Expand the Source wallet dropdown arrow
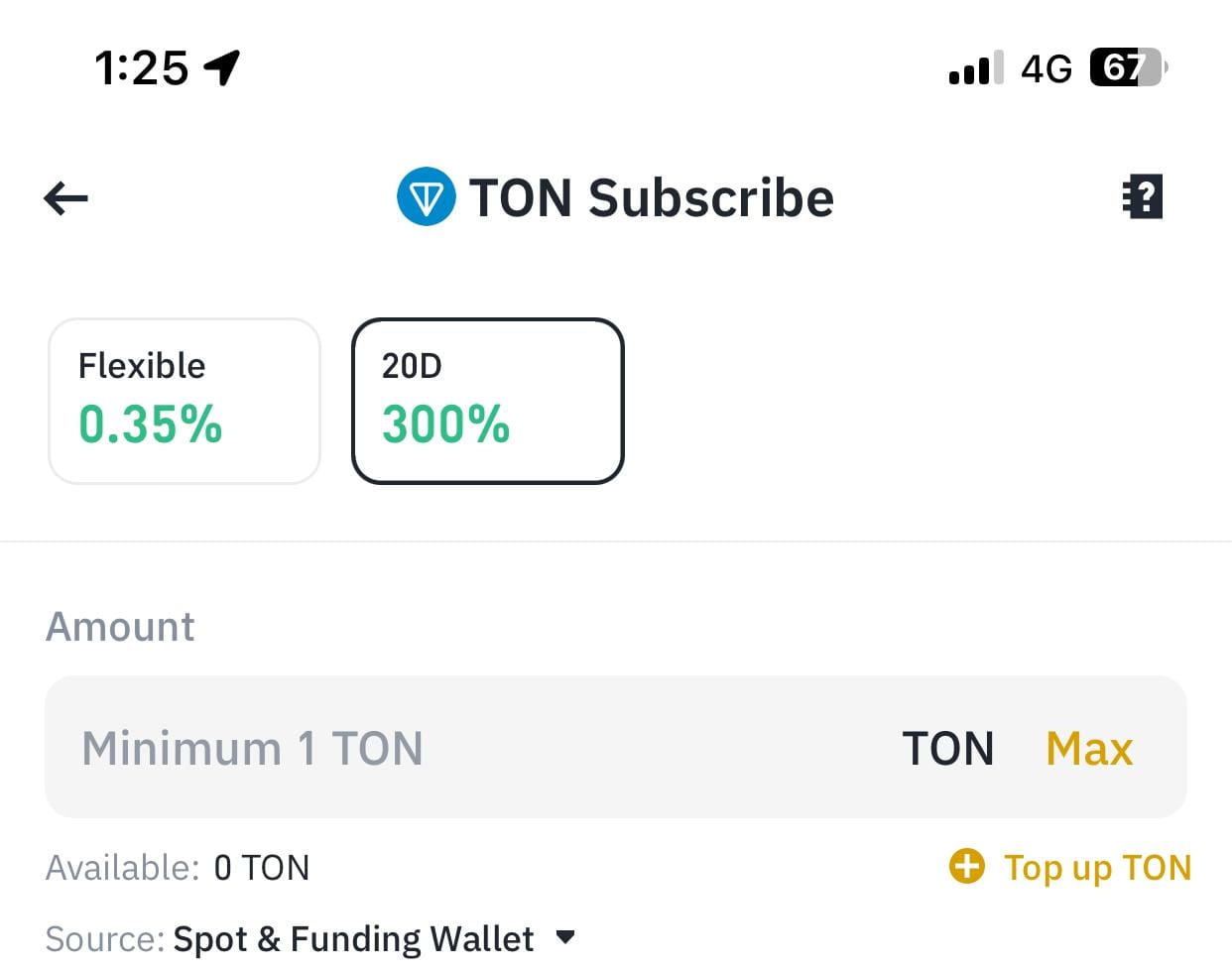This screenshot has height=970, width=1232. click(565, 936)
